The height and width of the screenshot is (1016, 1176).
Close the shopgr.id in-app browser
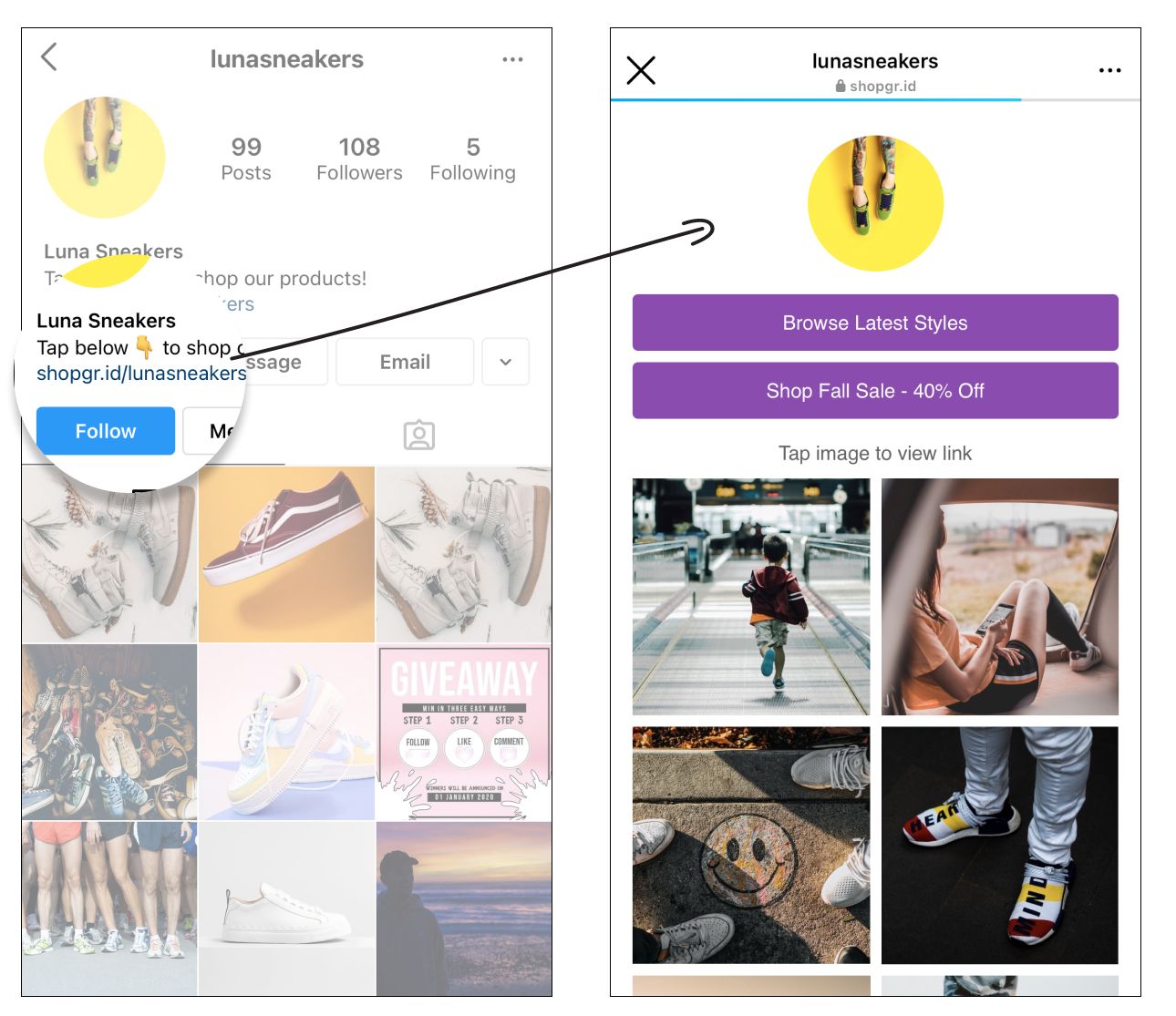tap(641, 70)
